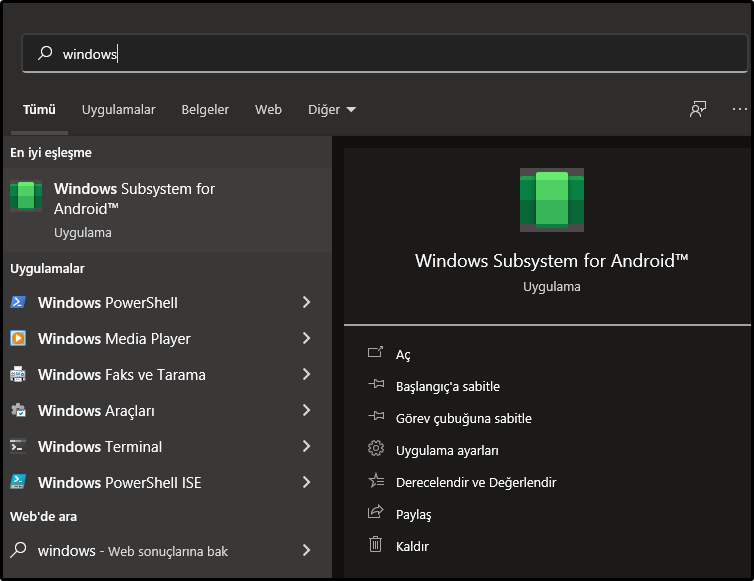This screenshot has height=581, width=754.
Task: Click the Windows Terminal icon
Action: [18, 447]
